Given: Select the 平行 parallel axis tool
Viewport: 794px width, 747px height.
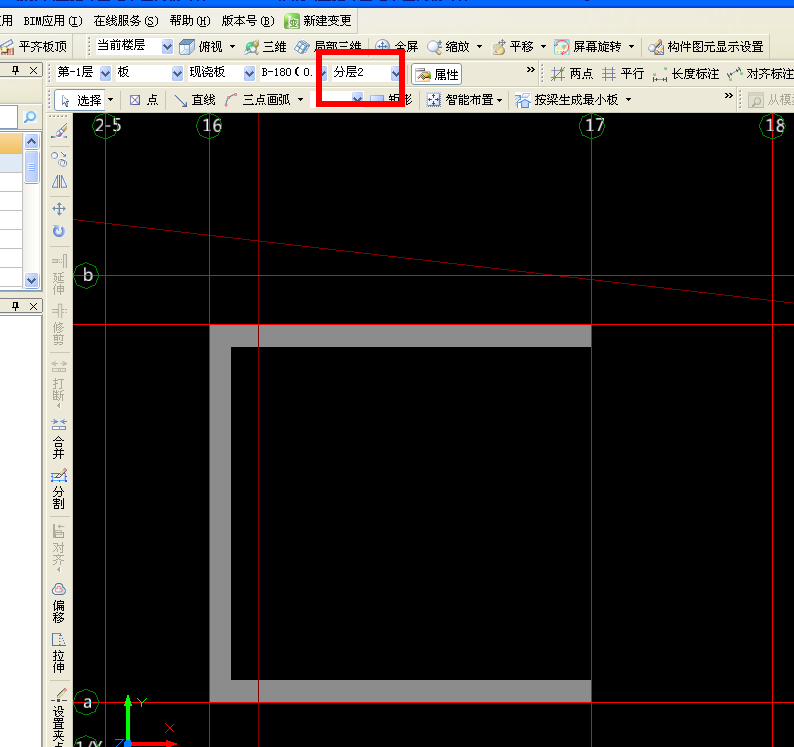Looking at the screenshot, I should click(x=623, y=74).
